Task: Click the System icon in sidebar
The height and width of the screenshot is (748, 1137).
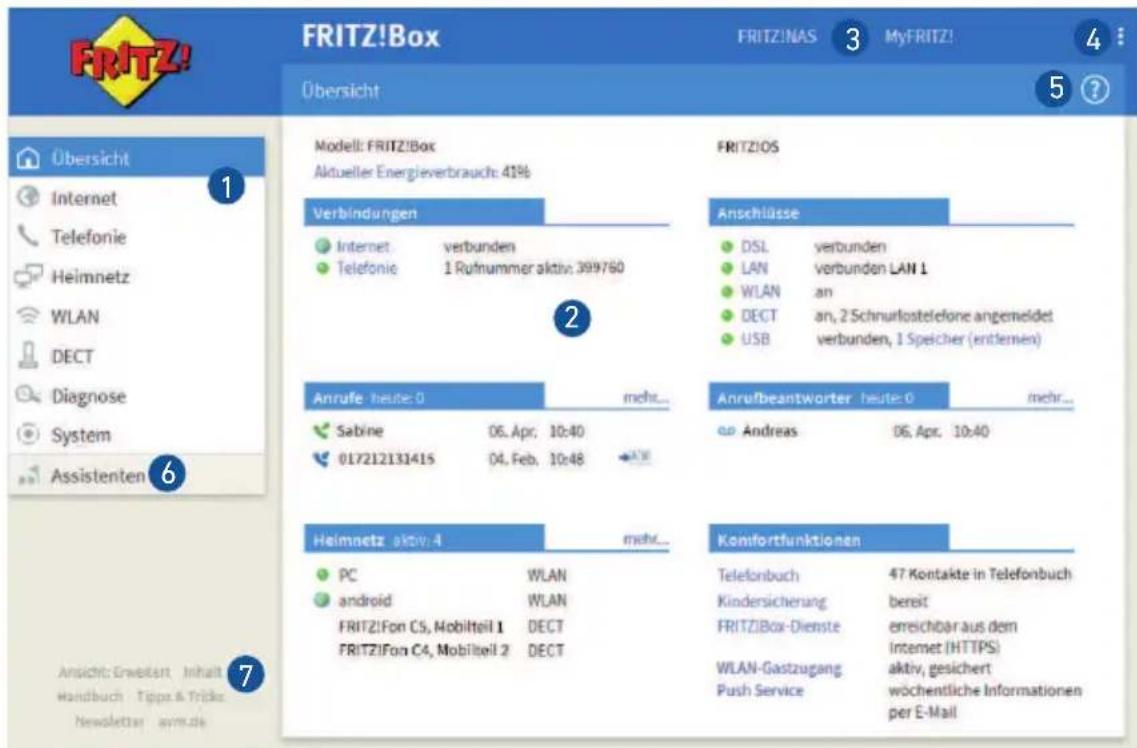Action: pyautogui.click(x=28, y=434)
